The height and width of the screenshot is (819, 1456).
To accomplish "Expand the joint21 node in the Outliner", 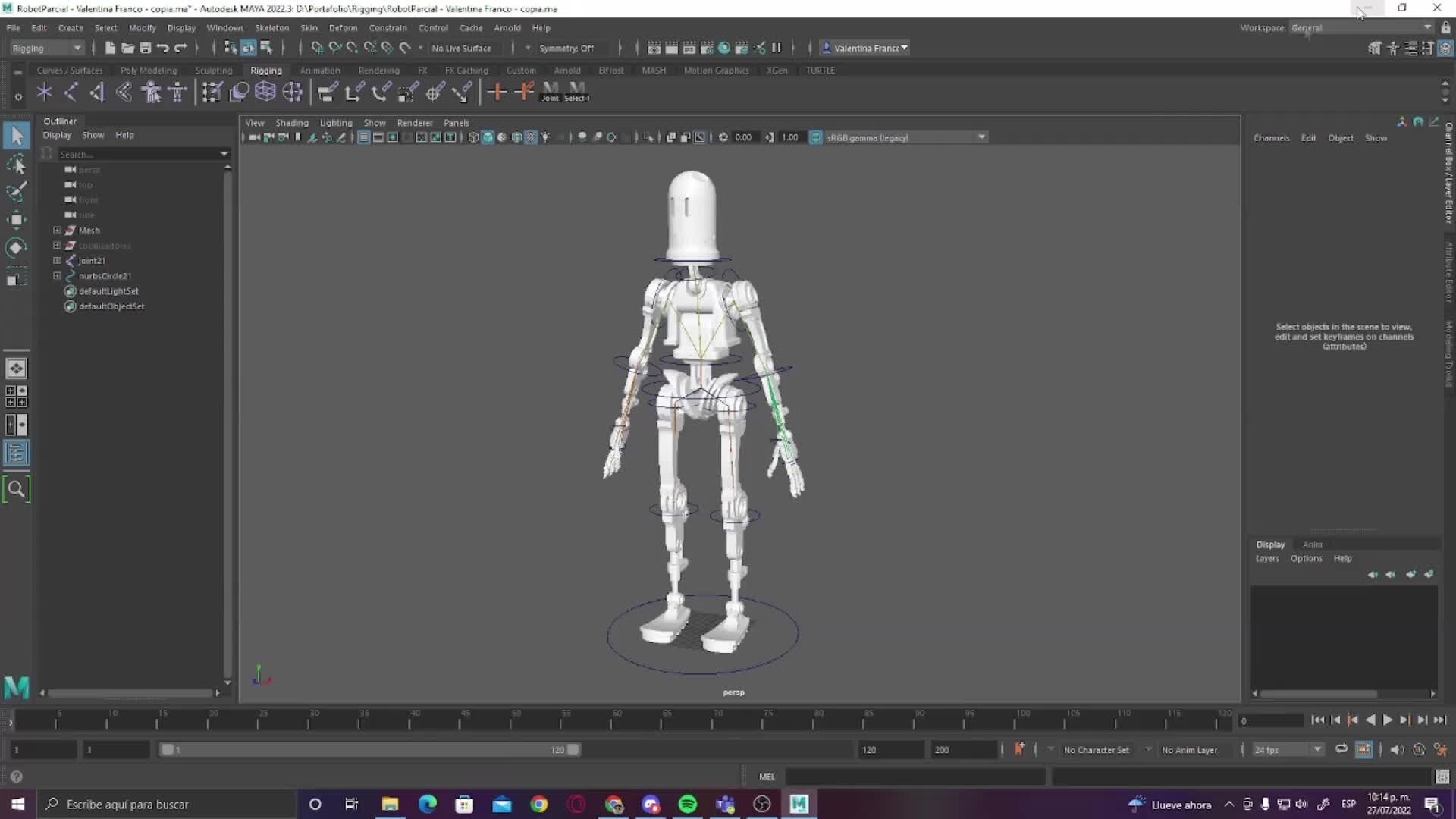I will [57, 260].
